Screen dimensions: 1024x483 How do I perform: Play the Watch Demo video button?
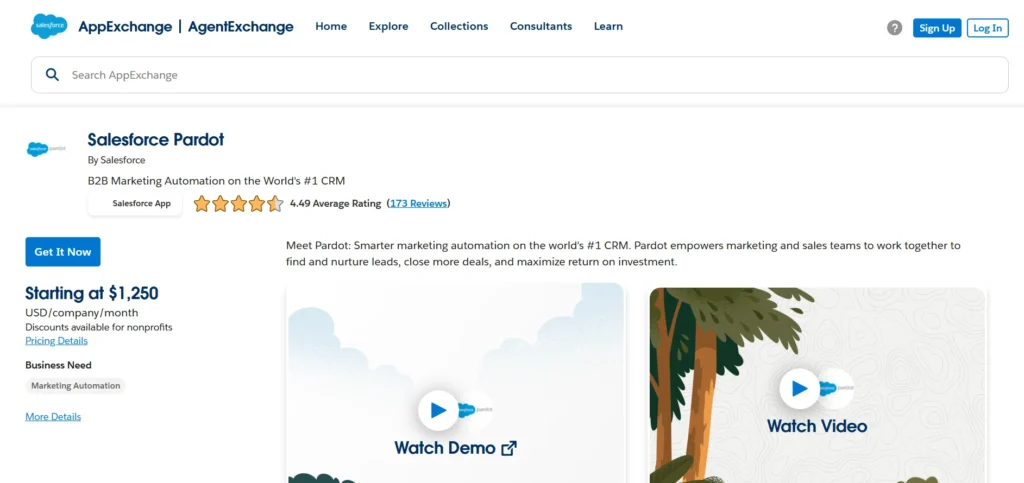point(438,410)
